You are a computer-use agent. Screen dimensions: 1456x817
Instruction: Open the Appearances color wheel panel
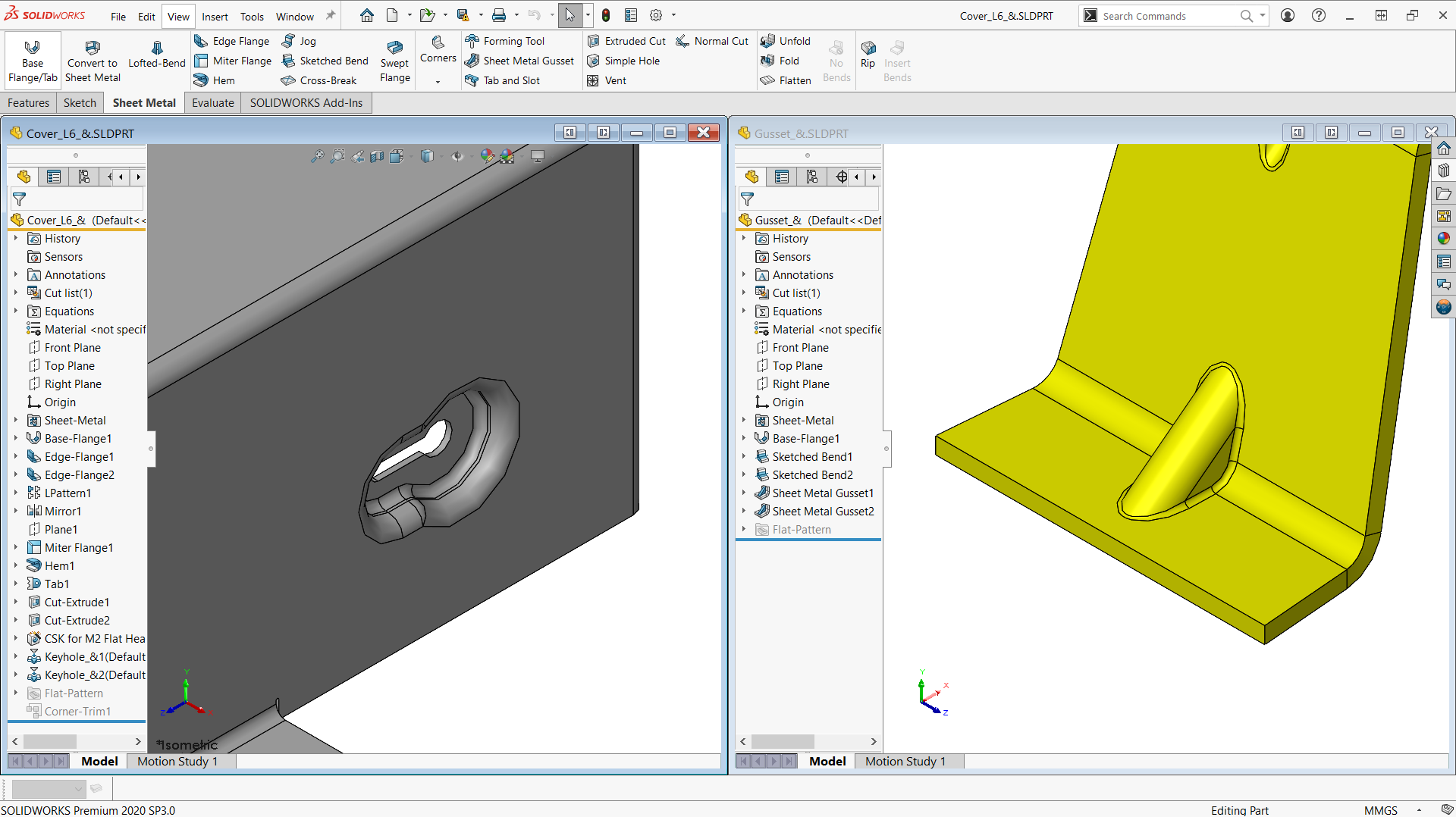click(1444, 239)
